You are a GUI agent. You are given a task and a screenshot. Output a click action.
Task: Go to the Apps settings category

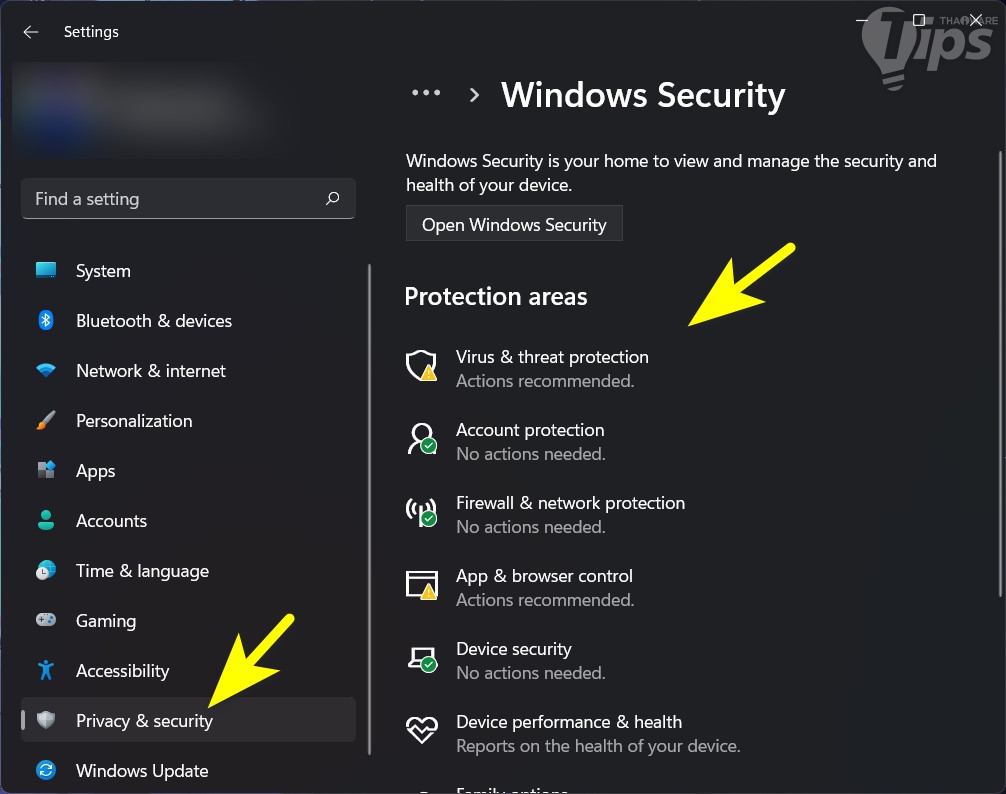pyautogui.click(x=96, y=471)
